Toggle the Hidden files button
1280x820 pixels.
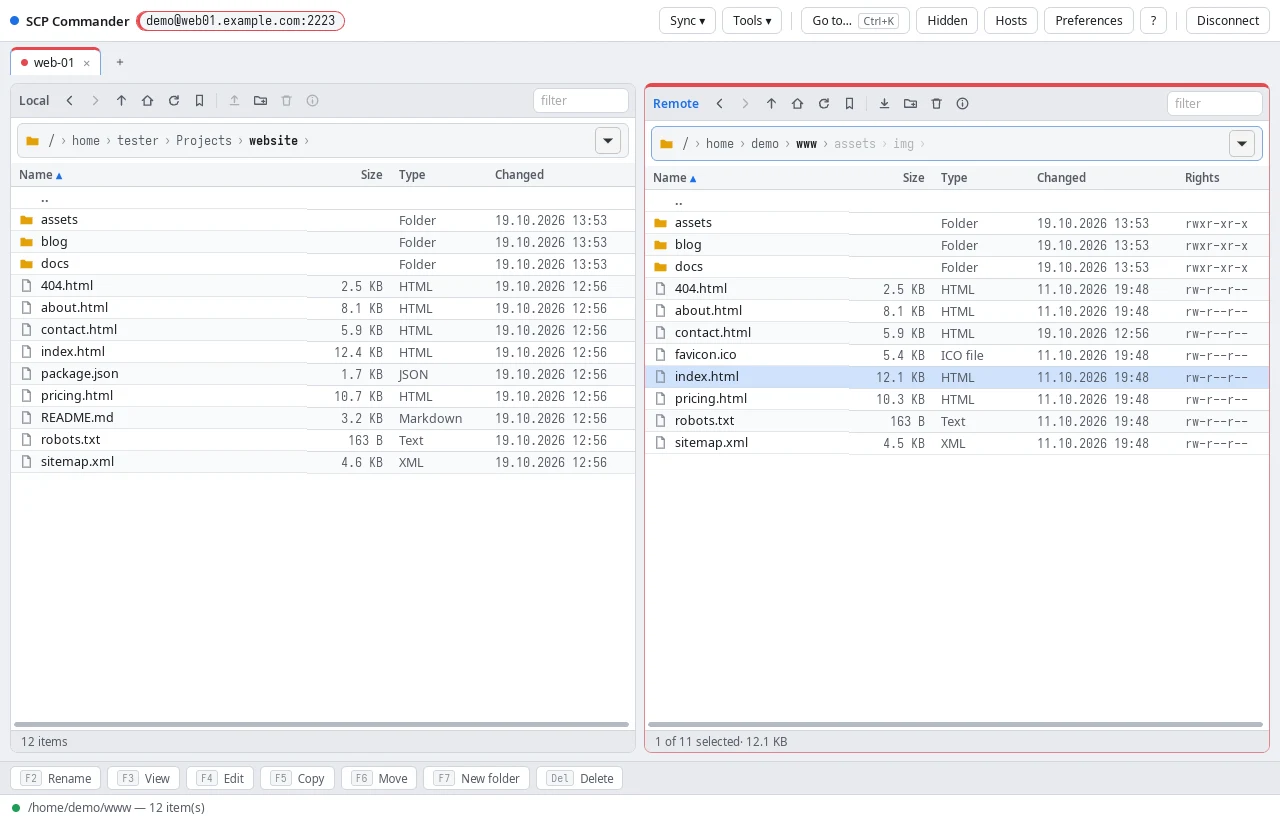point(947,21)
